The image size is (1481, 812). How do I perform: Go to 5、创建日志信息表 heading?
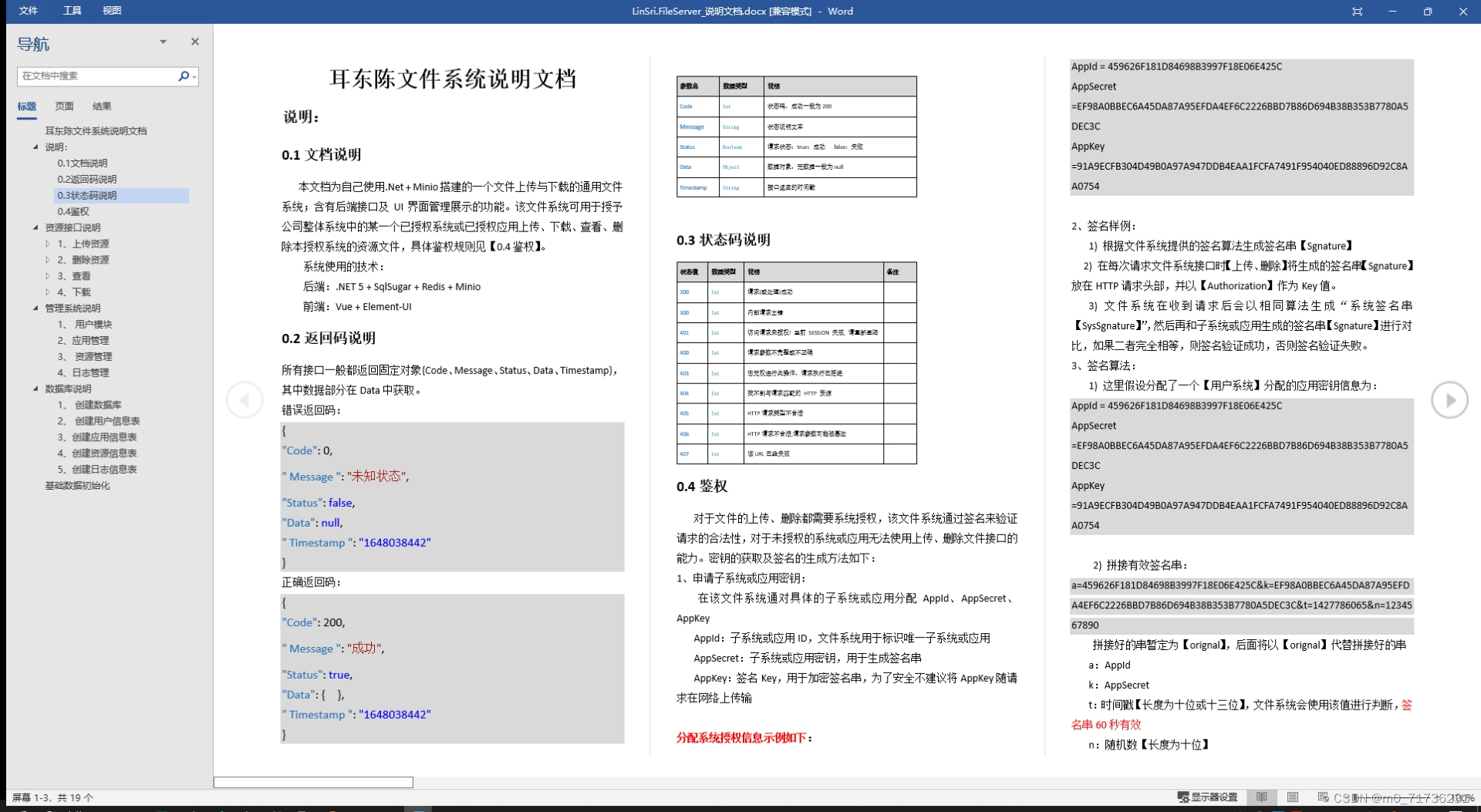coord(97,470)
